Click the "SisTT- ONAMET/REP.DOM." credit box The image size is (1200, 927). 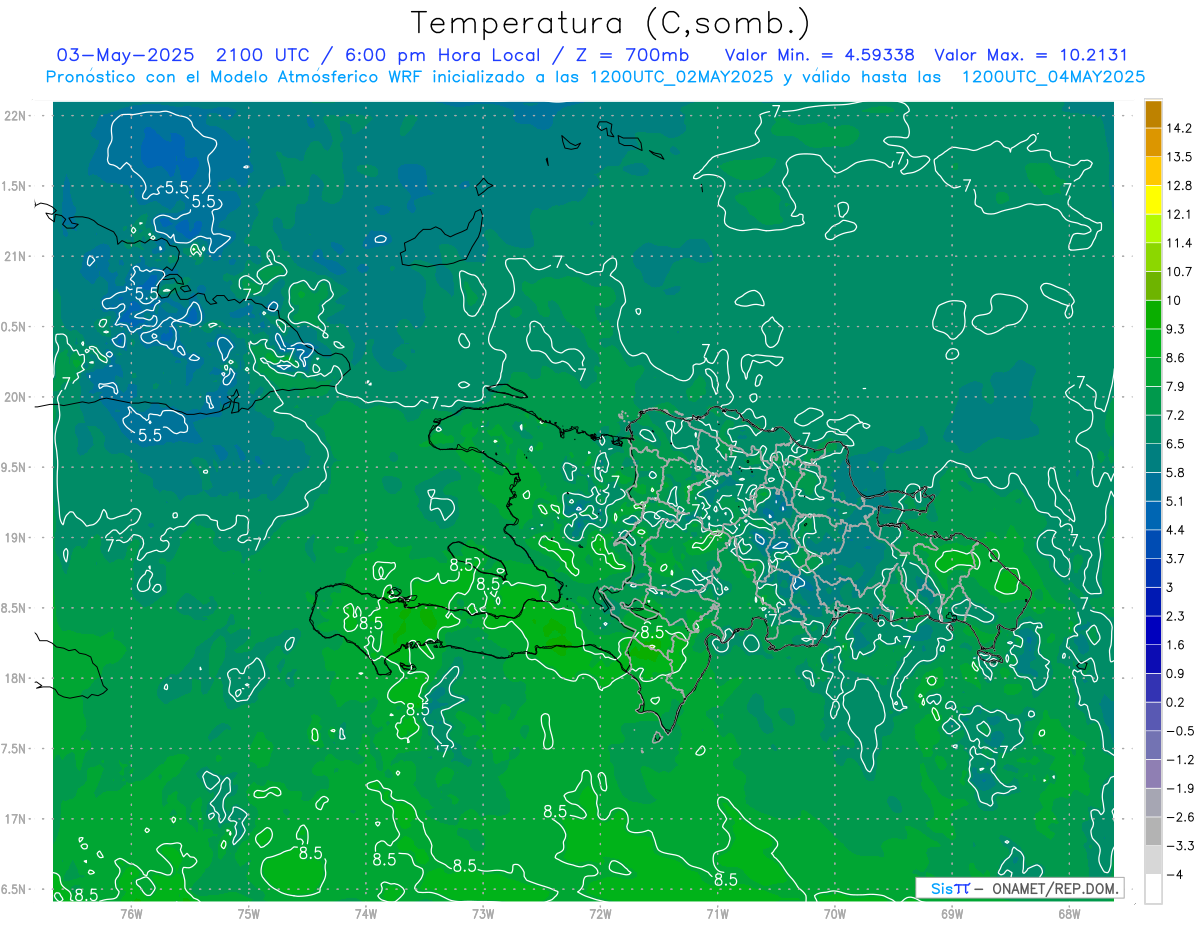[x=1020, y=888]
